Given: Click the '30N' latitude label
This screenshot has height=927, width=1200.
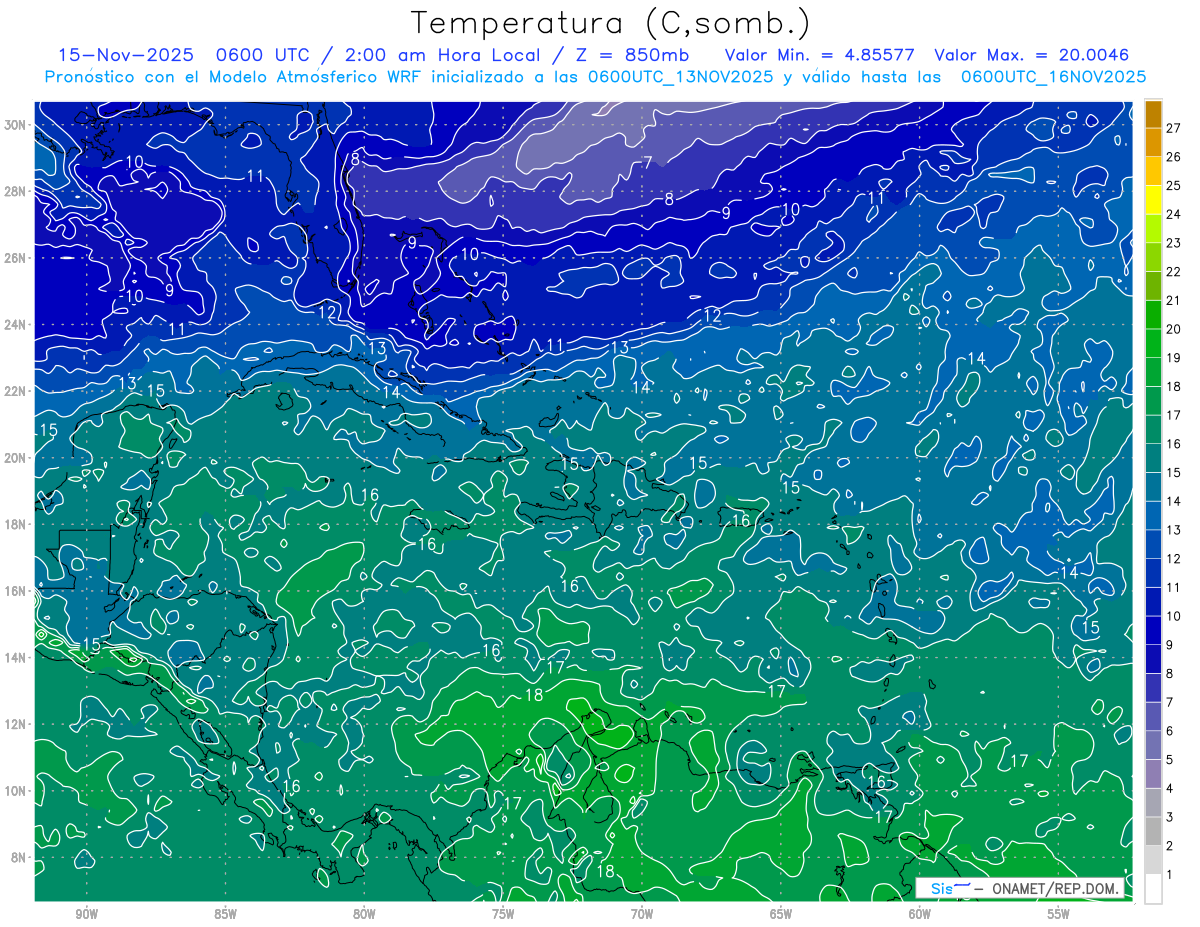Looking at the screenshot, I should coord(16,125).
